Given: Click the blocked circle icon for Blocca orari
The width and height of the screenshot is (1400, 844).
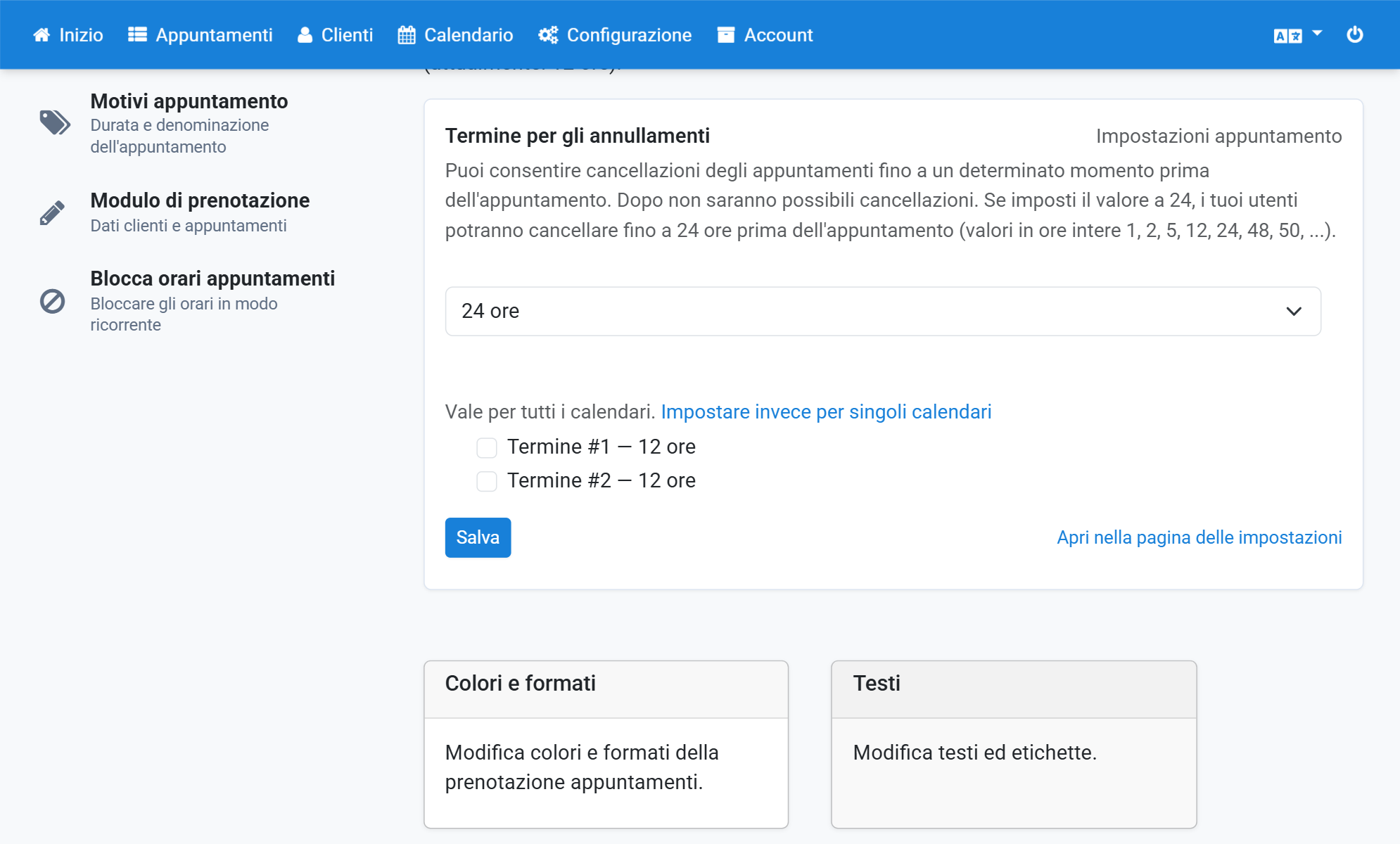Looking at the screenshot, I should point(52,301).
